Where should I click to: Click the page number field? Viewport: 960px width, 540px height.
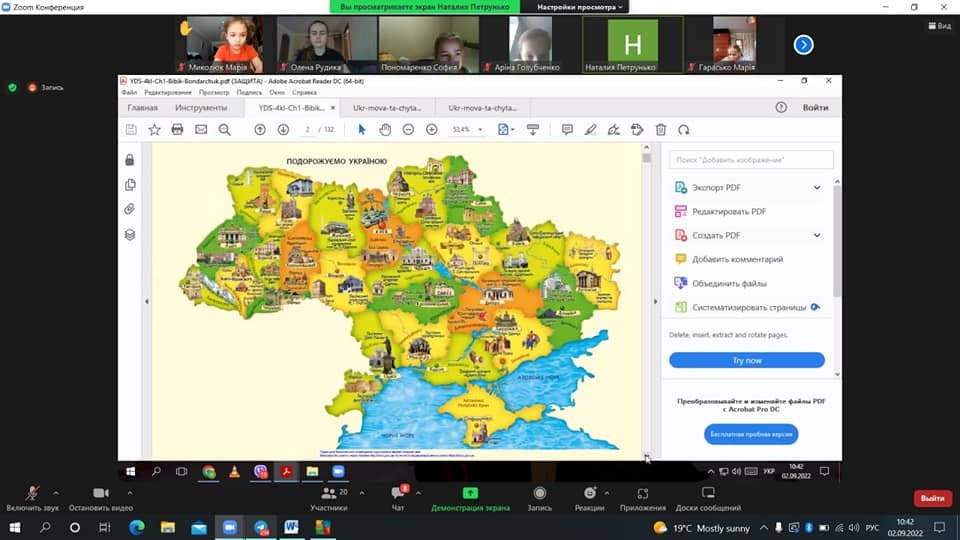tap(307, 130)
